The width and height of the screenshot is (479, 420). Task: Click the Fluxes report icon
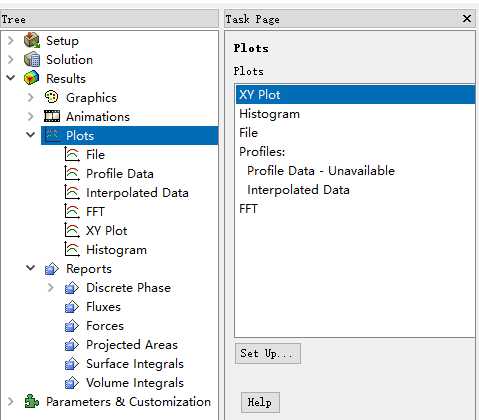[x=72, y=307]
